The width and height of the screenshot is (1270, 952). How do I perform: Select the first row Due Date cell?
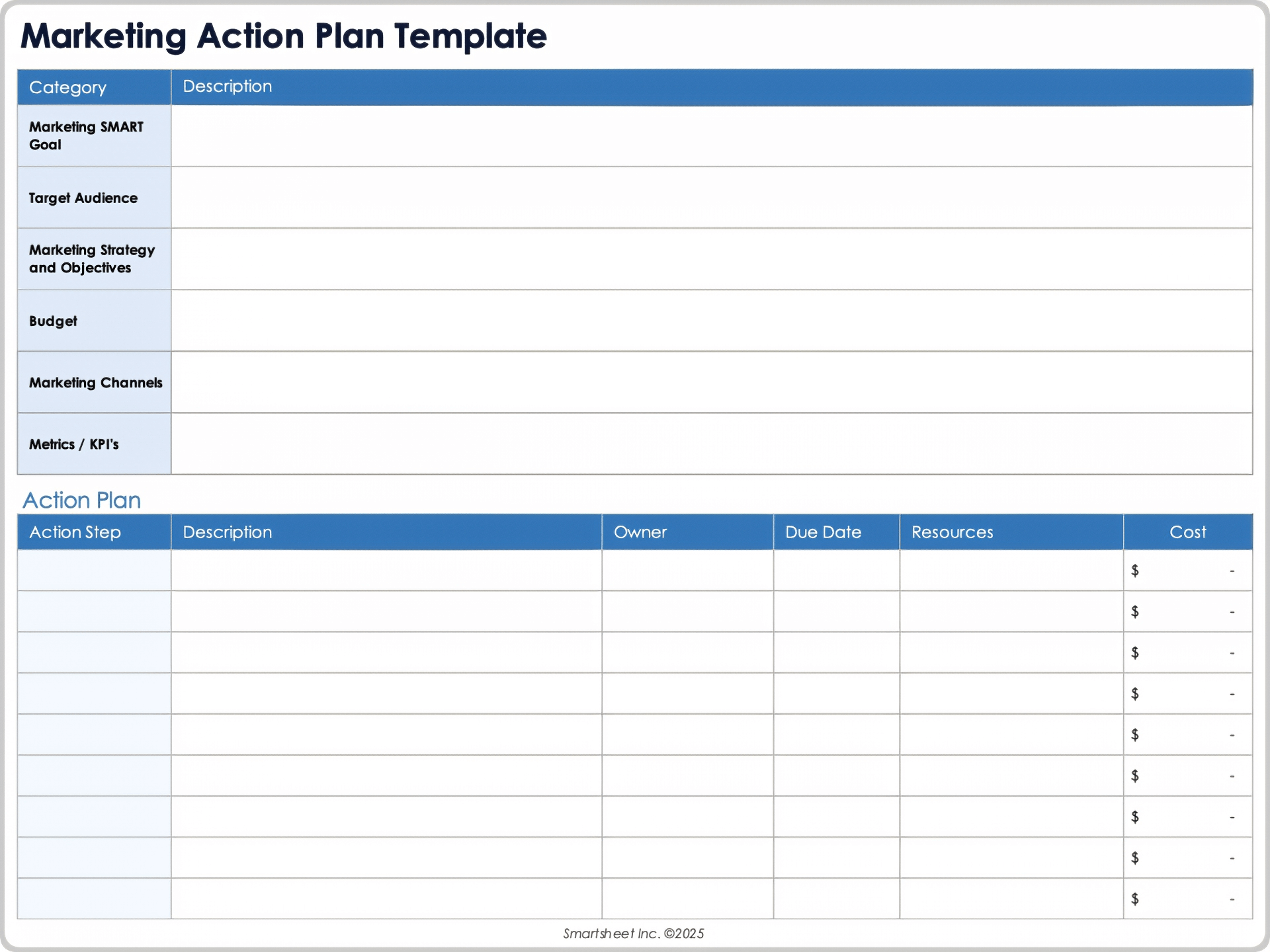(x=836, y=571)
